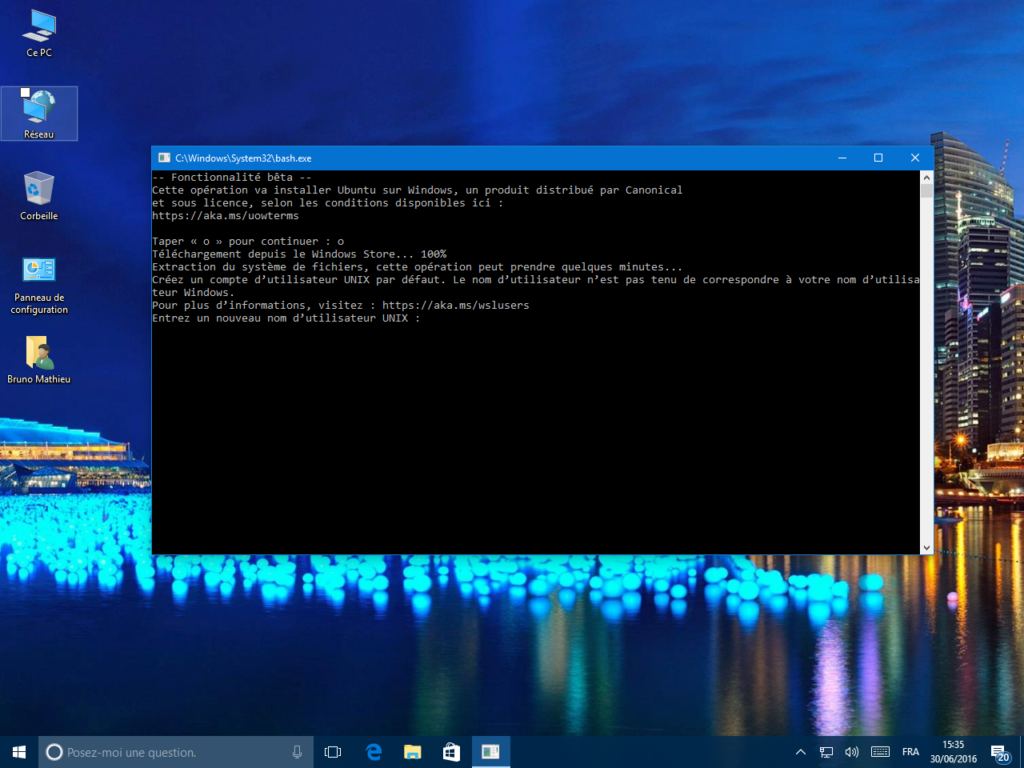Open File Explorer from the taskbar
This screenshot has height=768, width=1024.
(x=411, y=751)
